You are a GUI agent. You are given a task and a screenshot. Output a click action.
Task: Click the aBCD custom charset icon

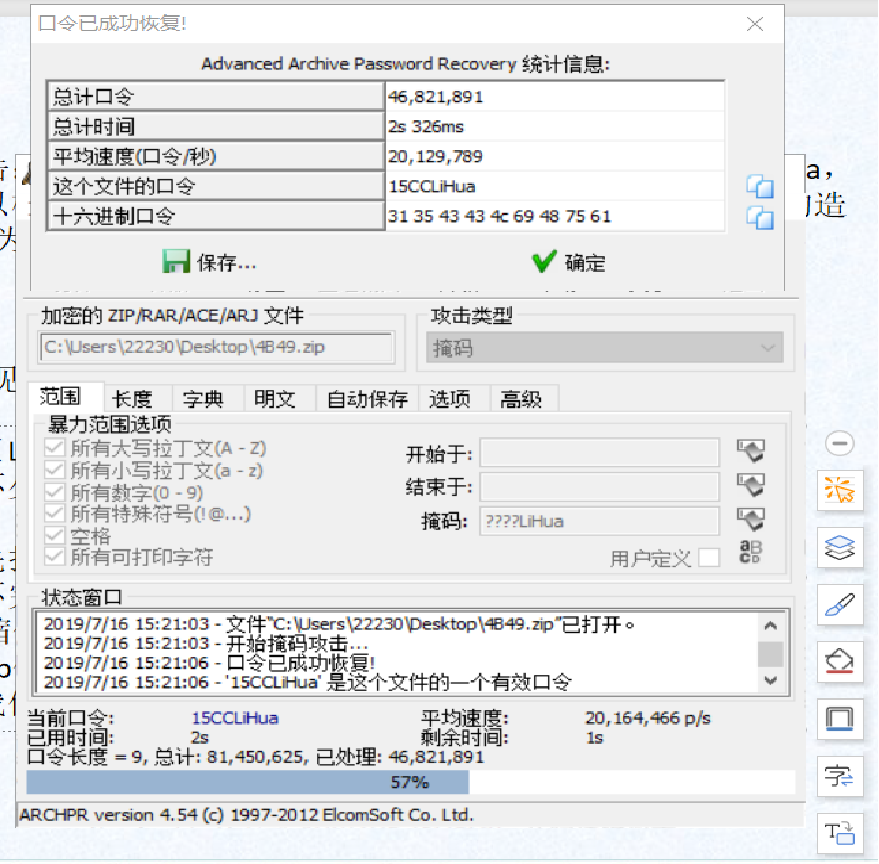751,552
